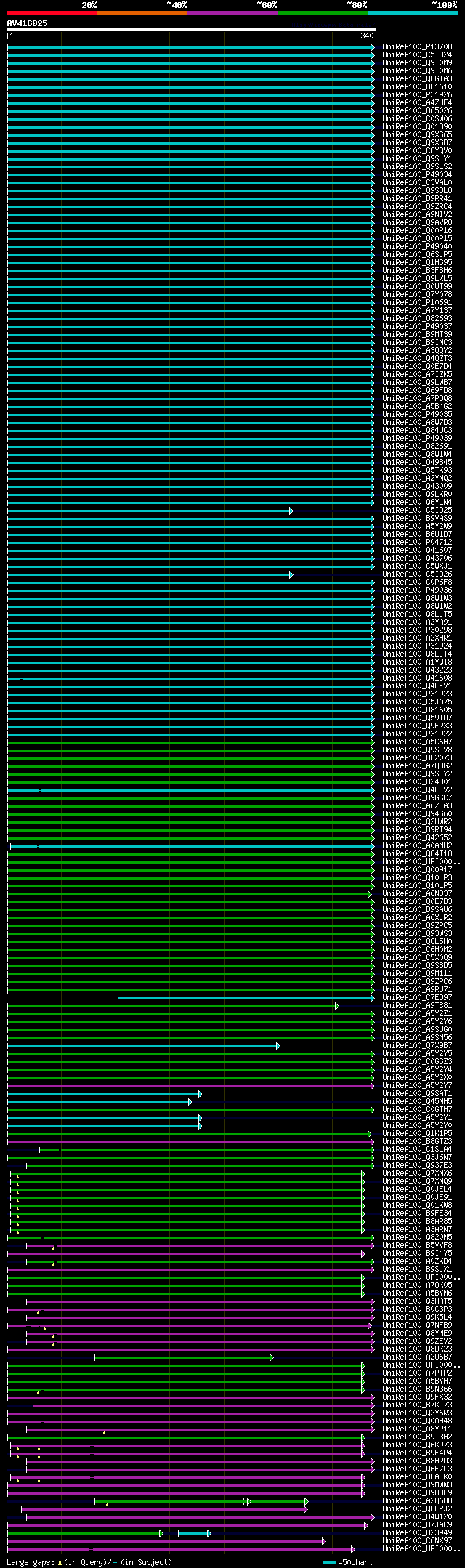
Task: Select label UniRef100_B3F8H6
Action: 417,270
